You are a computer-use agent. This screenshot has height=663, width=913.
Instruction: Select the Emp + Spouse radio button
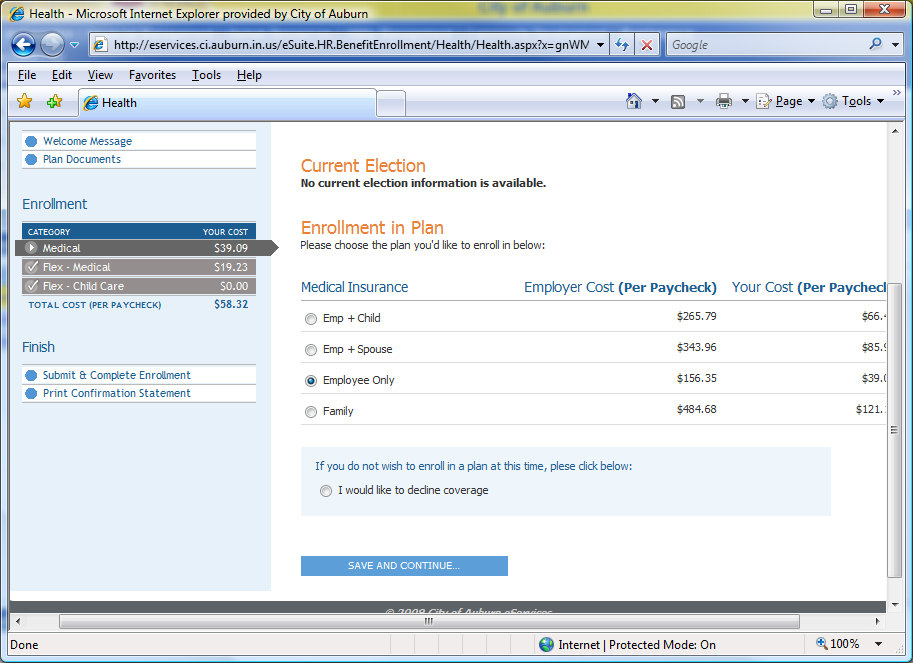pyautogui.click(x=311, y=350)
